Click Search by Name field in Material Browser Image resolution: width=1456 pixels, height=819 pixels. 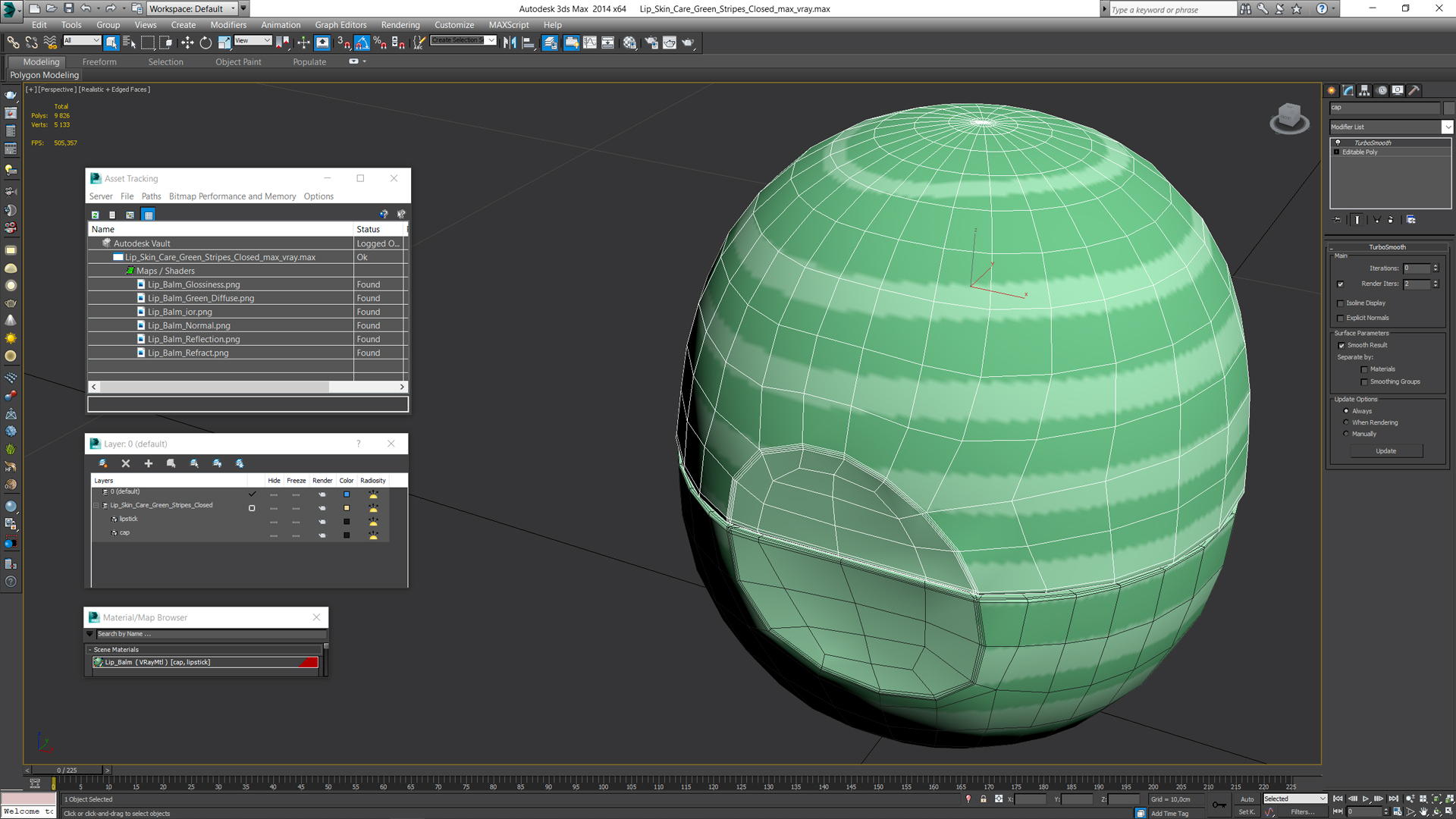coord(208,634)
